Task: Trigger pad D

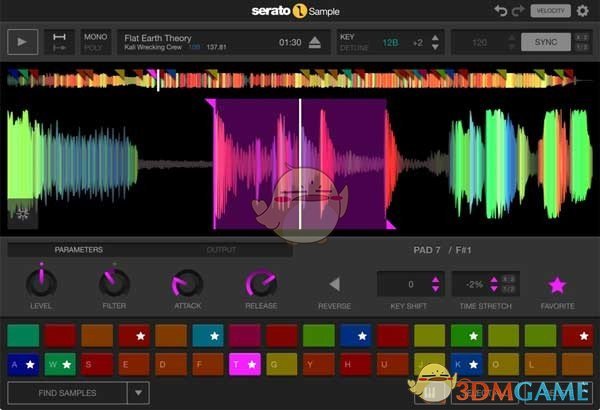Action: click(x=171, y=364)
